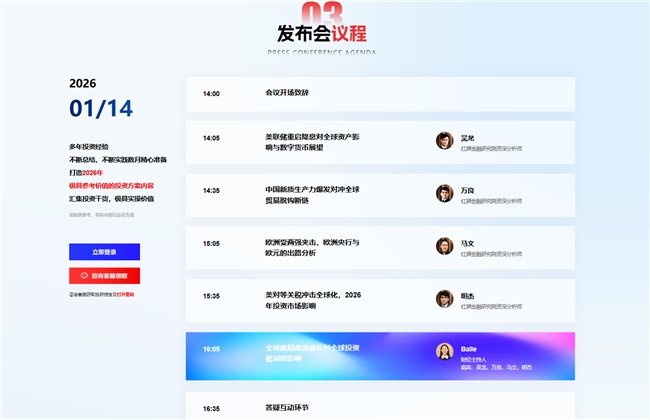Click speaker 马文's avatar photo
Screen dimensions: 650x420
(x=445, y=246)
